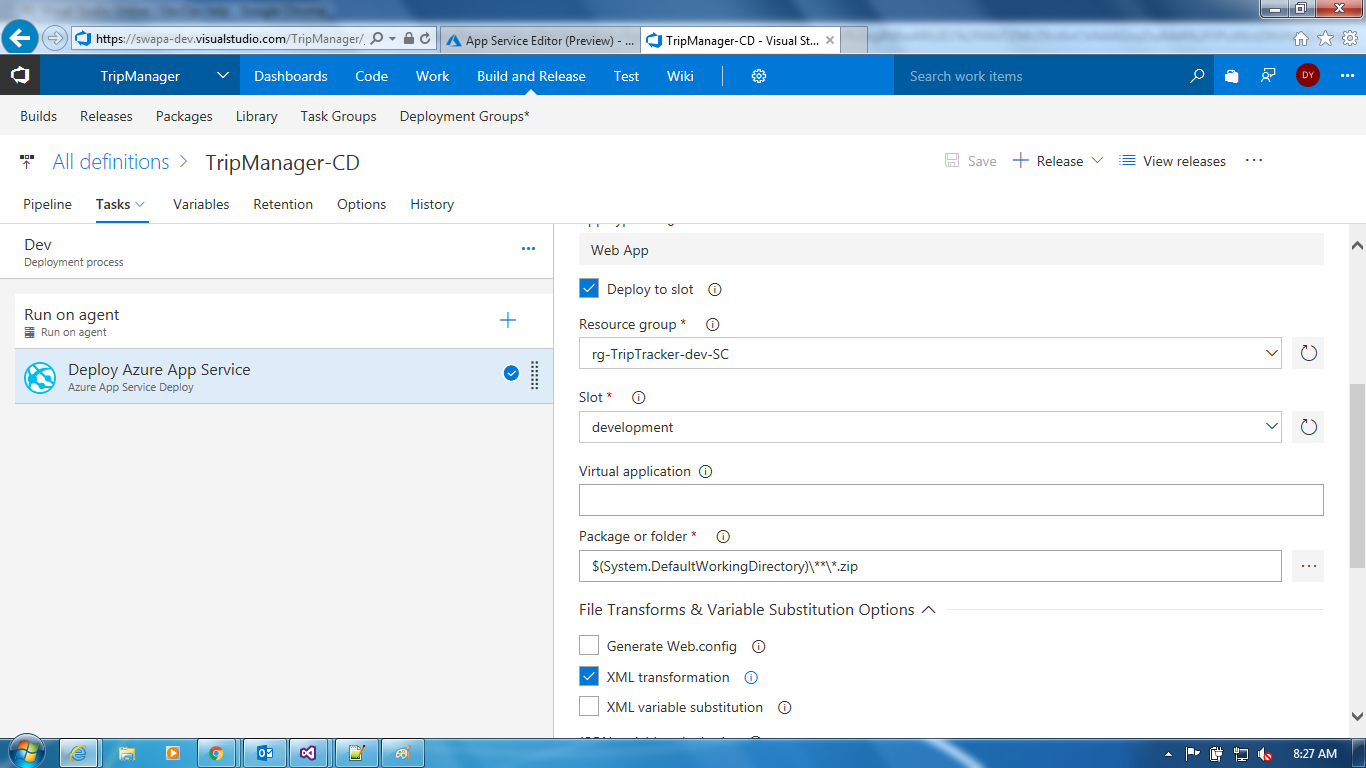Open the DY user profile avatar
Viewport: 1366px width, 768px height.
click(x=1307, y=76)
